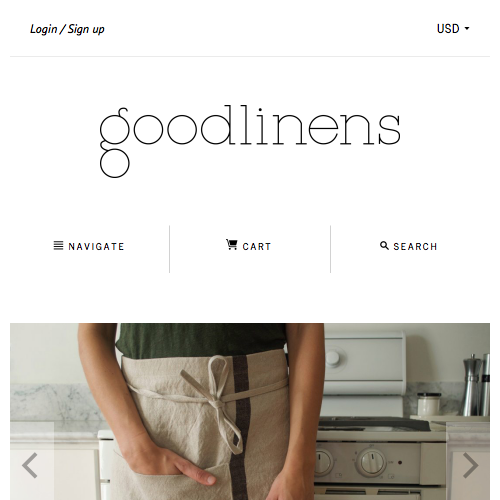
Task: Click the shopping cart icon
Action: (232, 244)
